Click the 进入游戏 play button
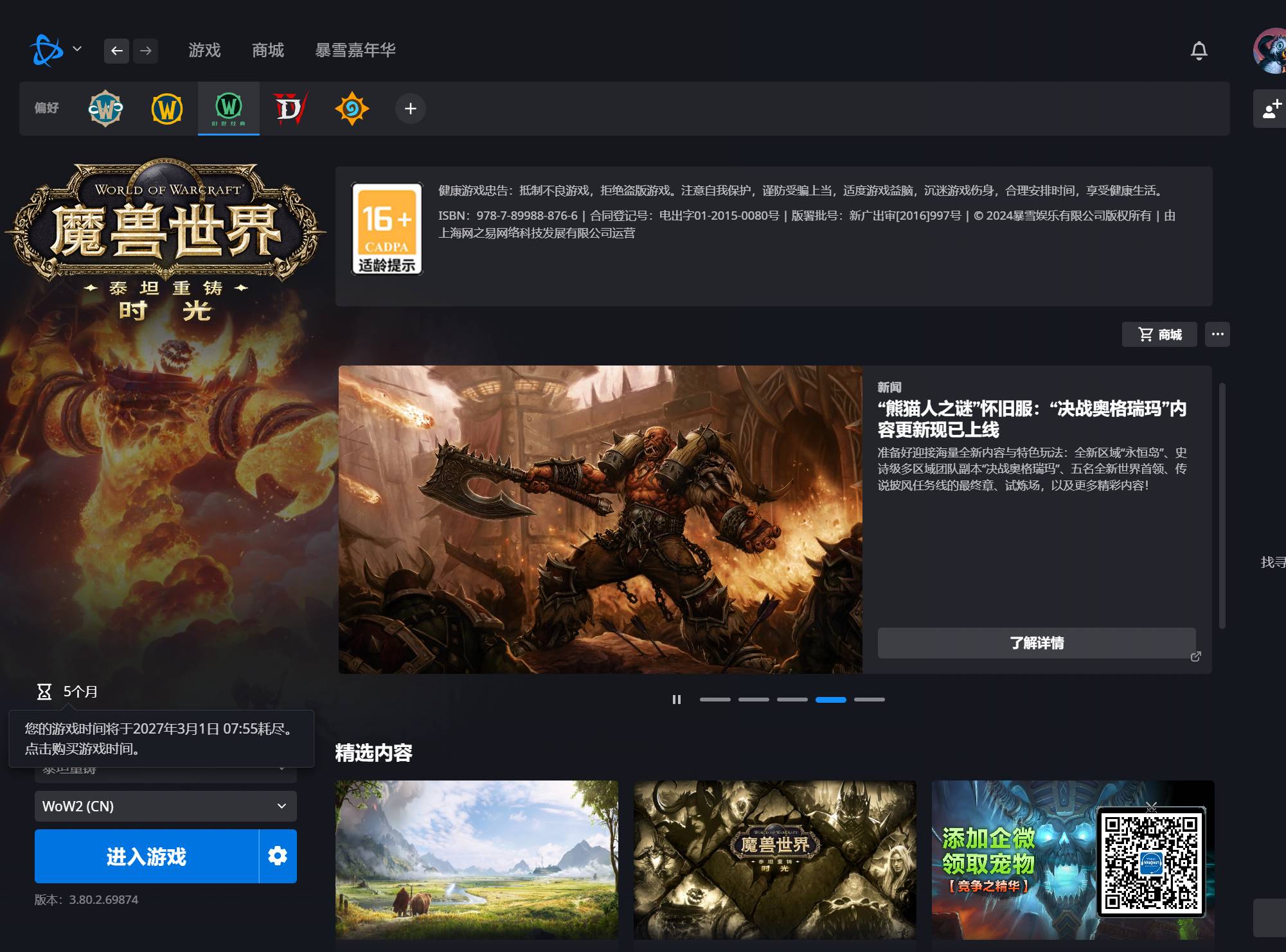This screenshot has width=1286, height=952. click(147, 856)
